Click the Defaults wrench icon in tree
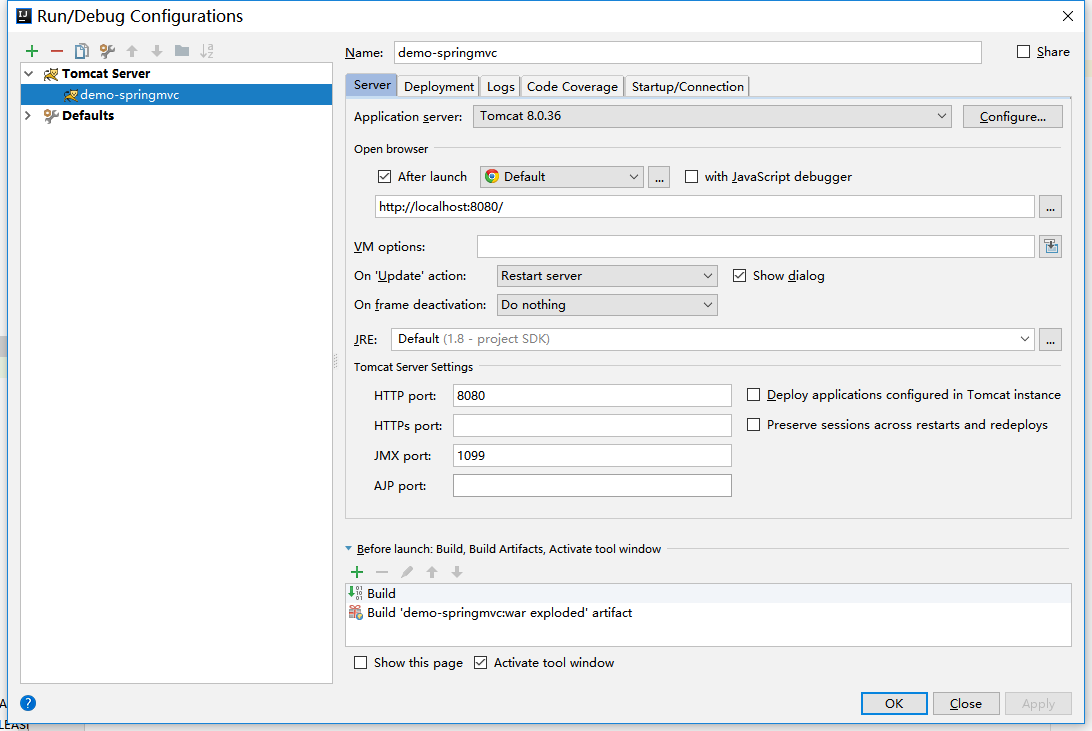The width and height of the screenshot is (1092, 731). 51,116
